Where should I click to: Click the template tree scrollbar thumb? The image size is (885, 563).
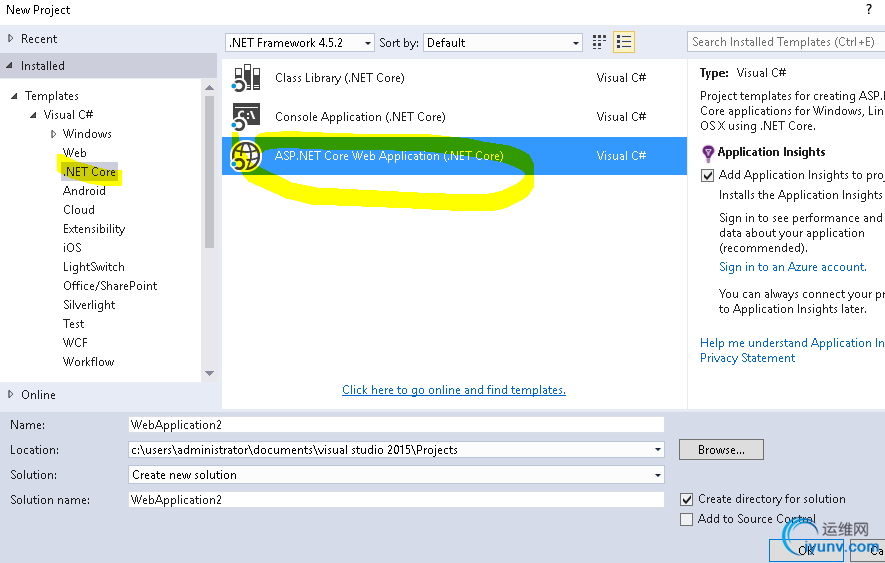(x=209, y=172)
